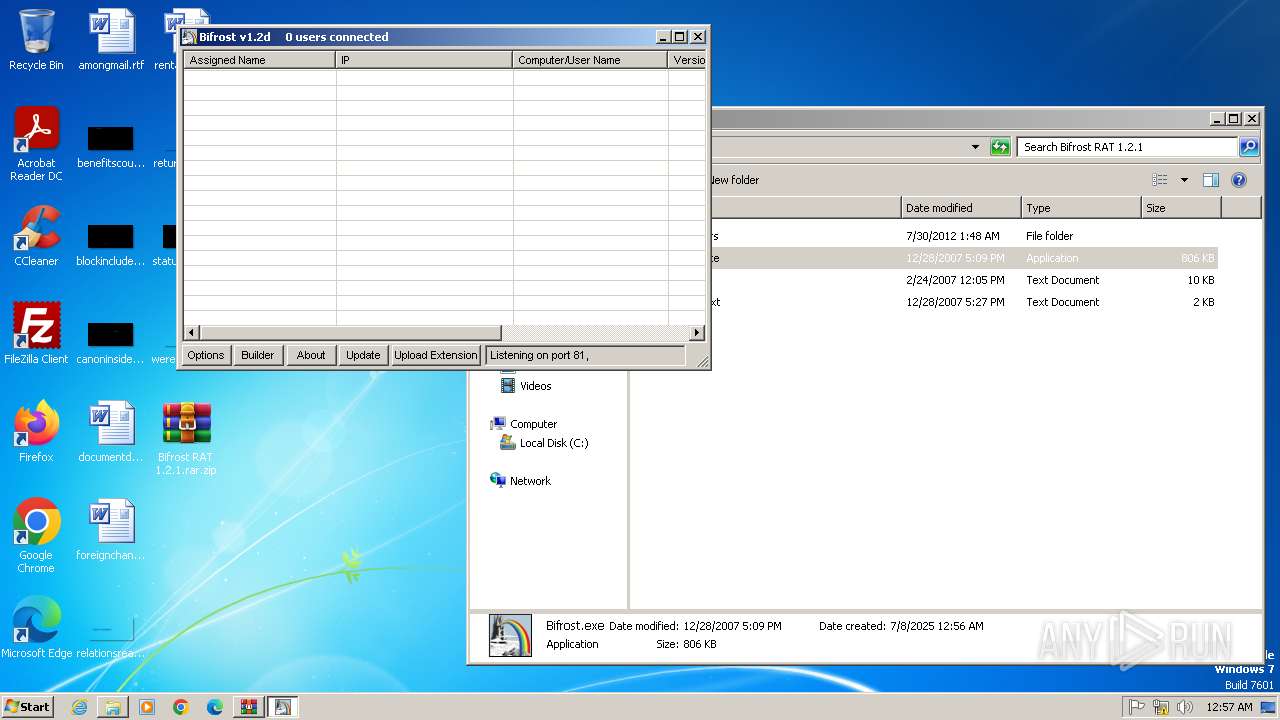Select the canoninside... desktop file
This screenshot has width=1280, height=720.
[111, 342]
